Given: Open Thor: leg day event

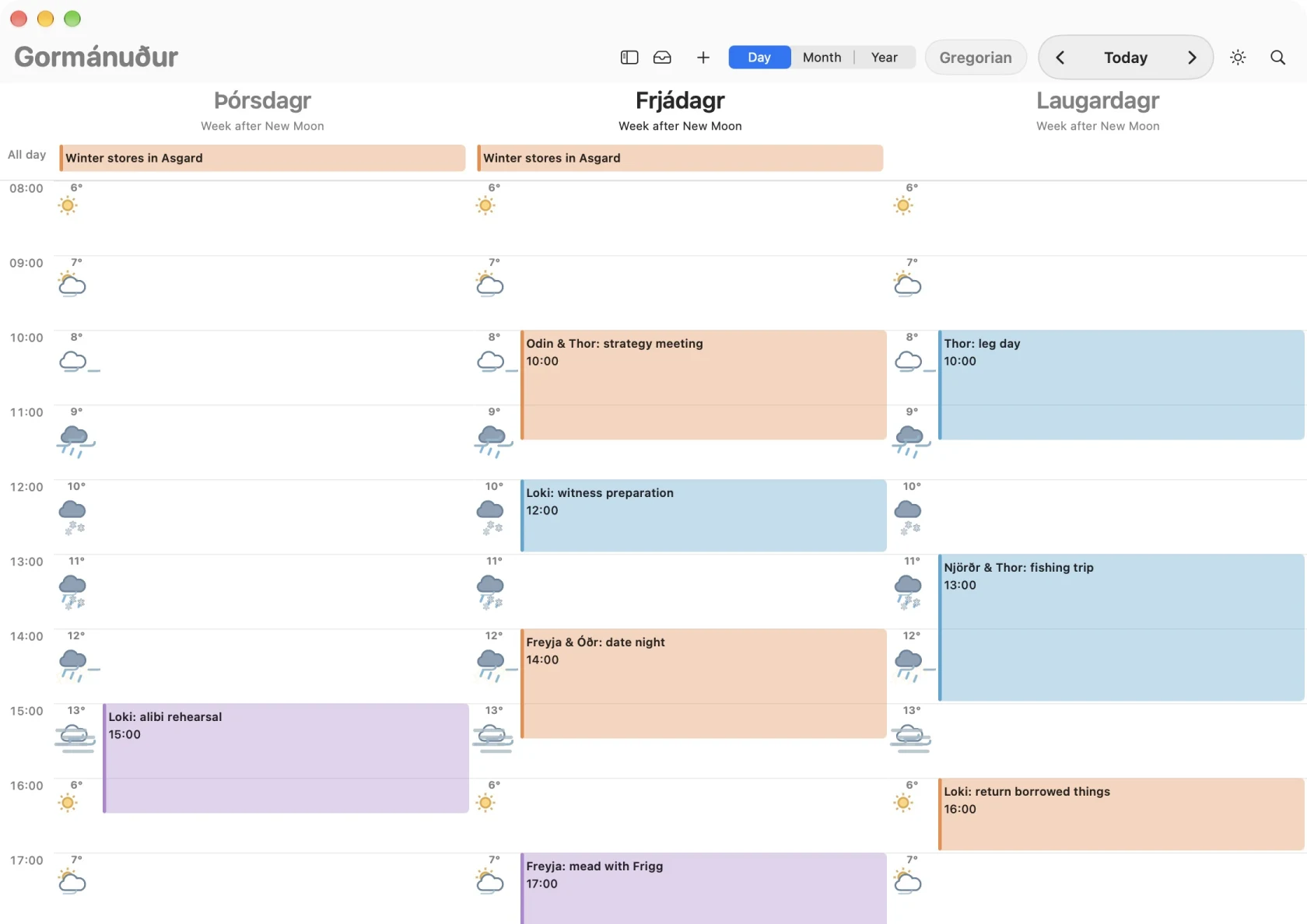Looking at the screenshot, I should point(1121,385).
